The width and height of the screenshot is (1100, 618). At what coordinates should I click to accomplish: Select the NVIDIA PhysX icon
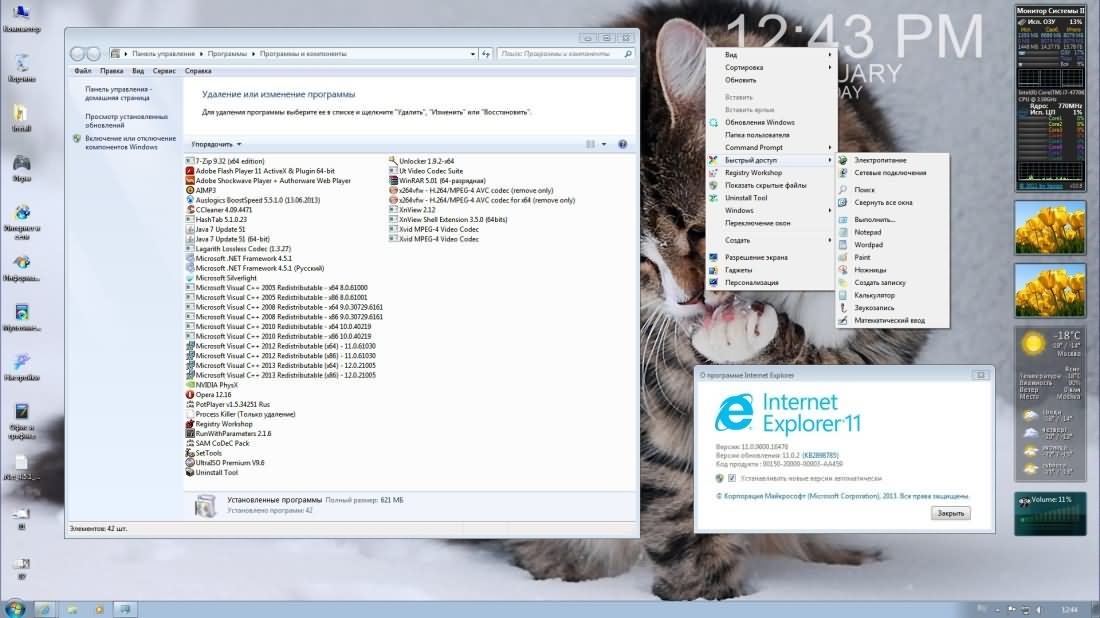coord(189,385)
